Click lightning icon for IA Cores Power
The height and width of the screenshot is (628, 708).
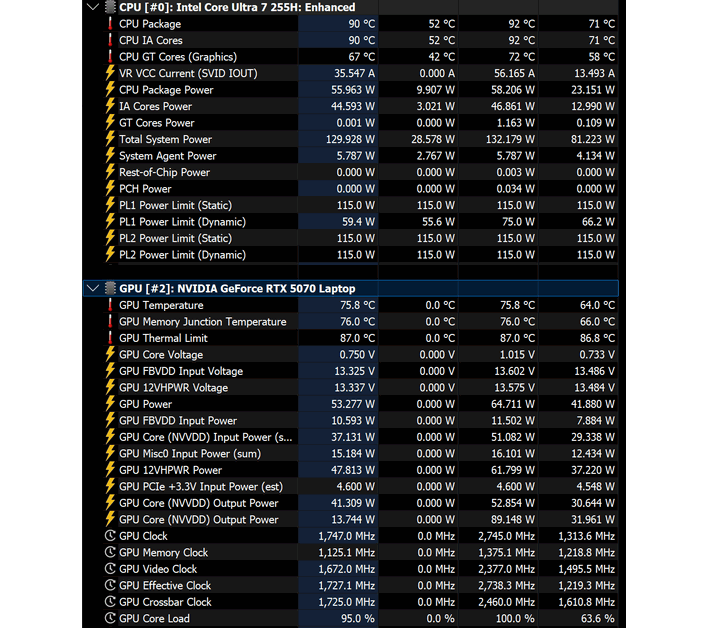point(110,106)
